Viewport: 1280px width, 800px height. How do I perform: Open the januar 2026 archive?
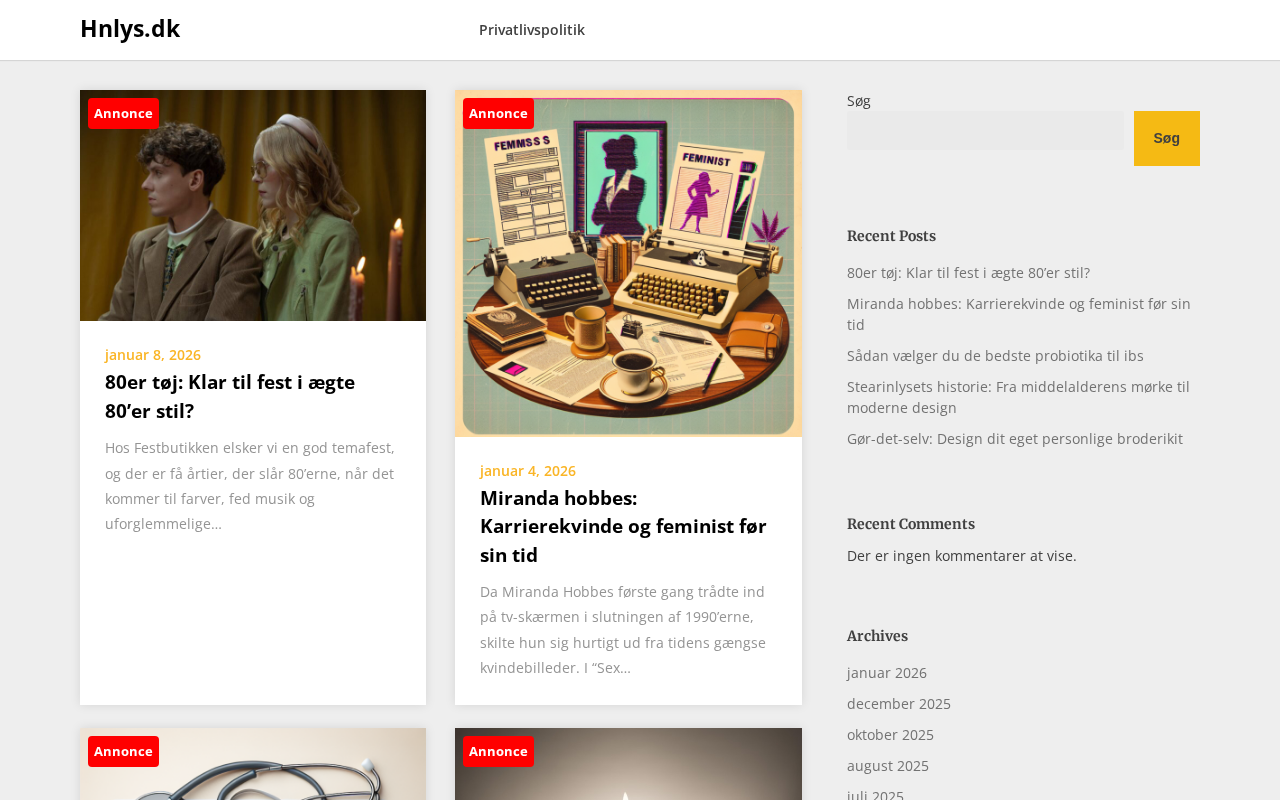pyautogui.click(x=887, y=672)
